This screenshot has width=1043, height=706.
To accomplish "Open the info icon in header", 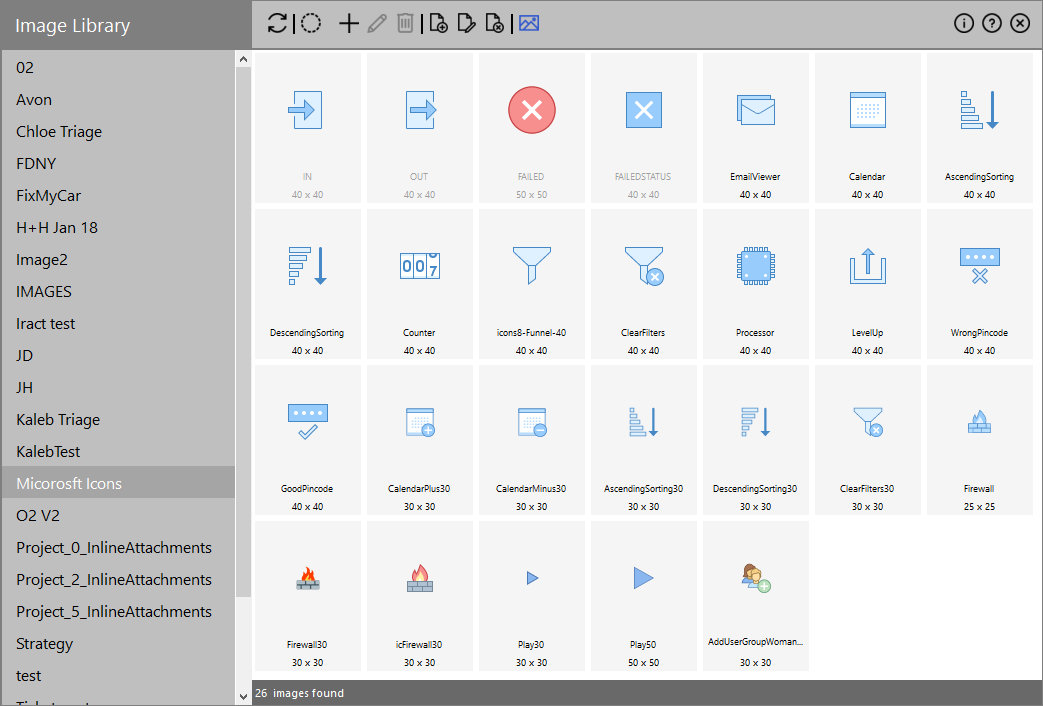I will [x=964, y=23].
